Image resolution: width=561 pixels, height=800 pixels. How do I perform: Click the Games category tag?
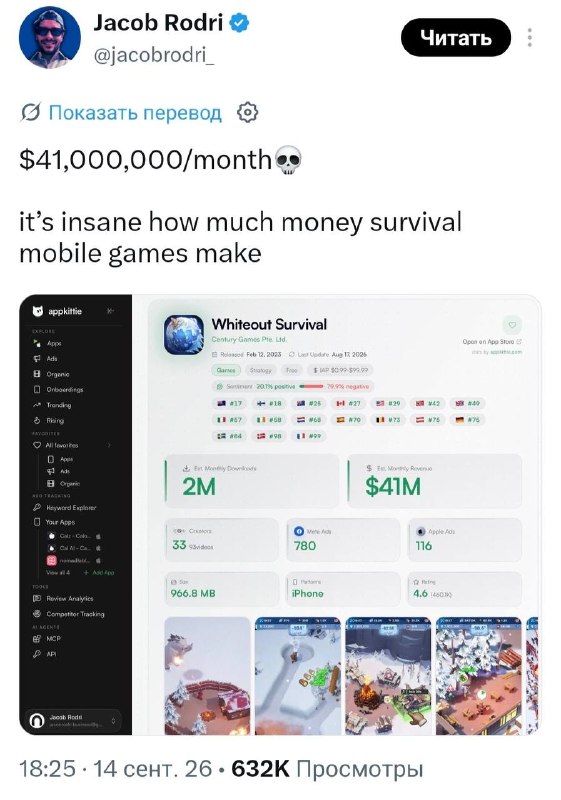[226, 370]
